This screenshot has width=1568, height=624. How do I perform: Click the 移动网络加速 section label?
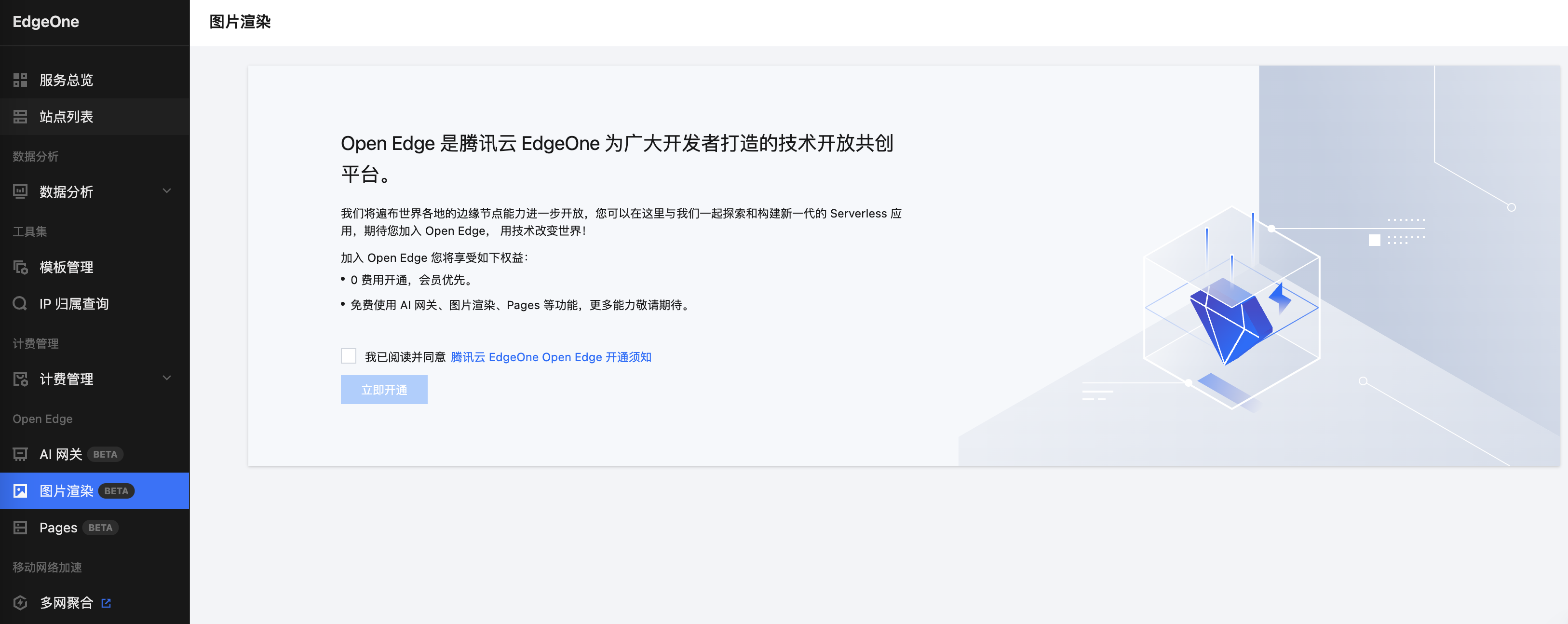47,568
